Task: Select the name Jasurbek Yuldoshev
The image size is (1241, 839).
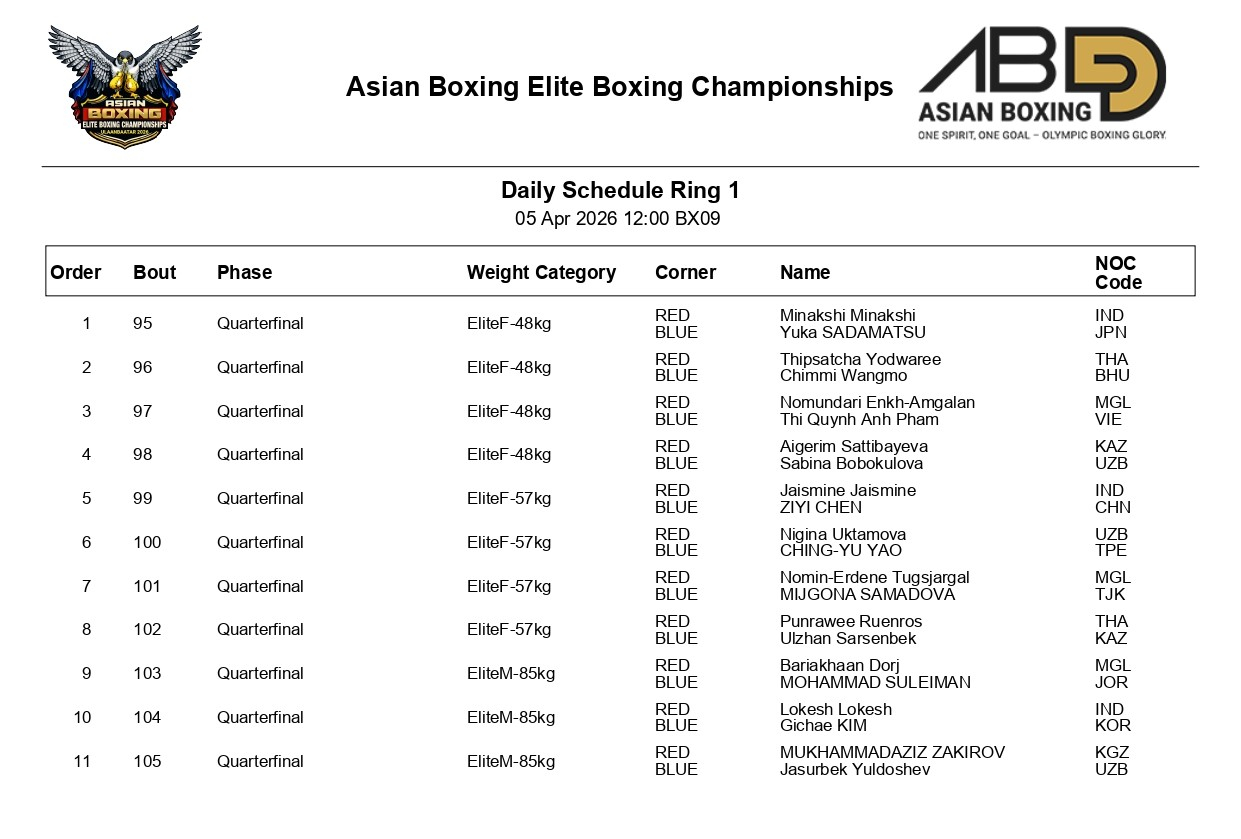Action: click(855, 770)
